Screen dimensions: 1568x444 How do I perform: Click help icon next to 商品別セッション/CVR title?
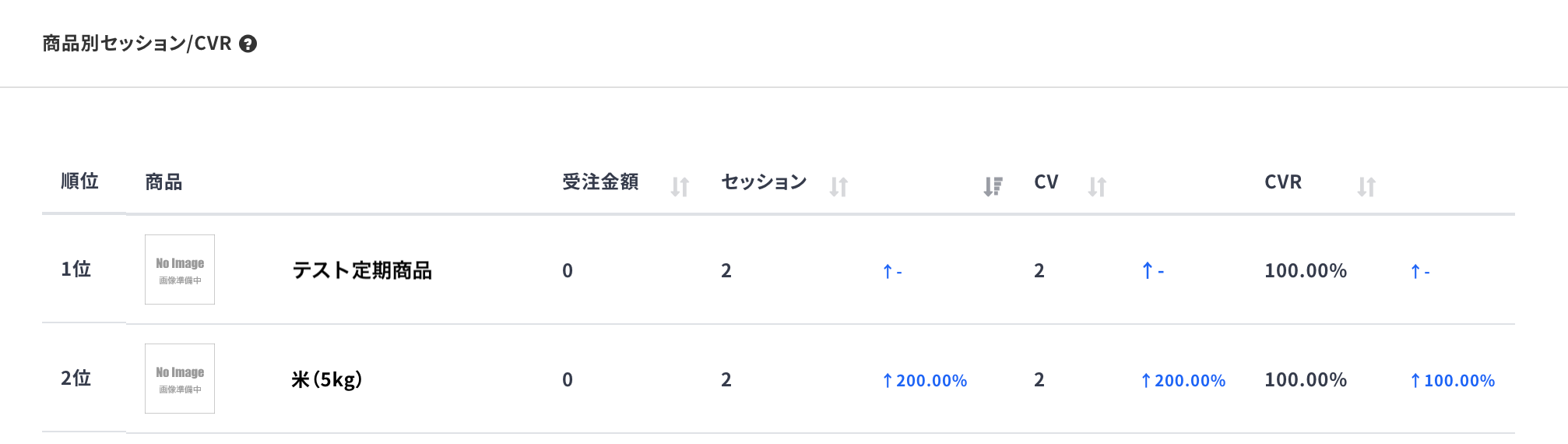(x=248, y=44)
